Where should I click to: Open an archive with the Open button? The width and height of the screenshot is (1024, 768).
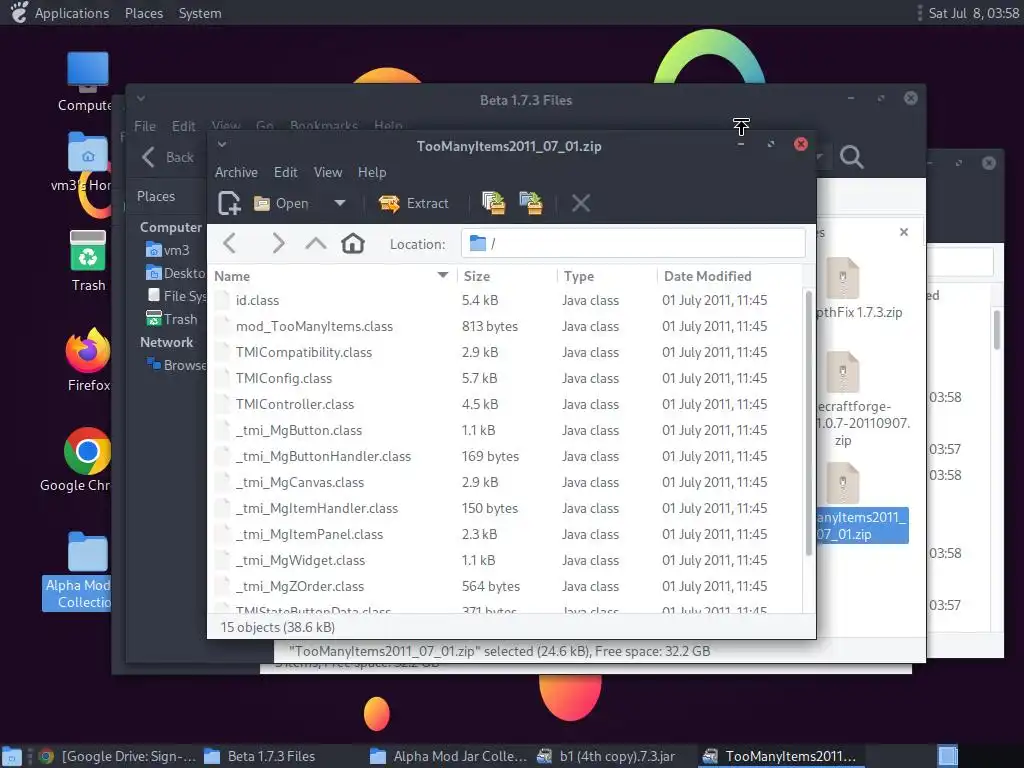pos(281,203)
